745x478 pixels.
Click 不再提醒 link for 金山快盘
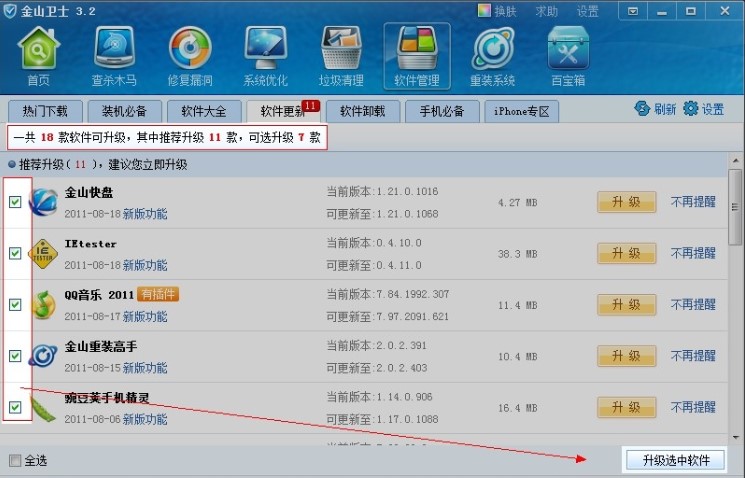pos(693,202)
